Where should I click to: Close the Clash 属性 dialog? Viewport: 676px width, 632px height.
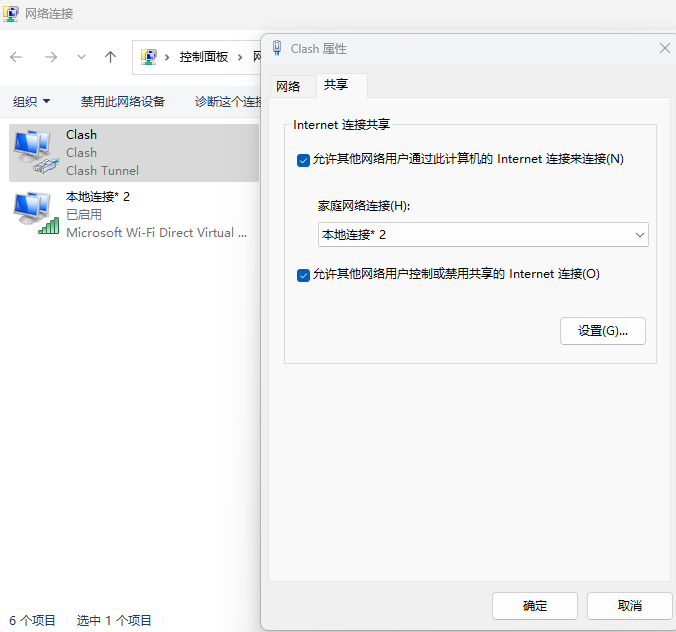[x=665, y=48]
